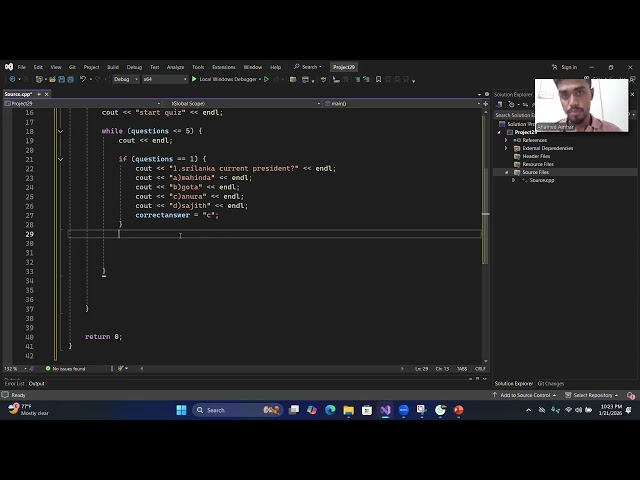Switch to the Error List tab
The height and width of the screenshot is (480, 640).
pos(14,384)
